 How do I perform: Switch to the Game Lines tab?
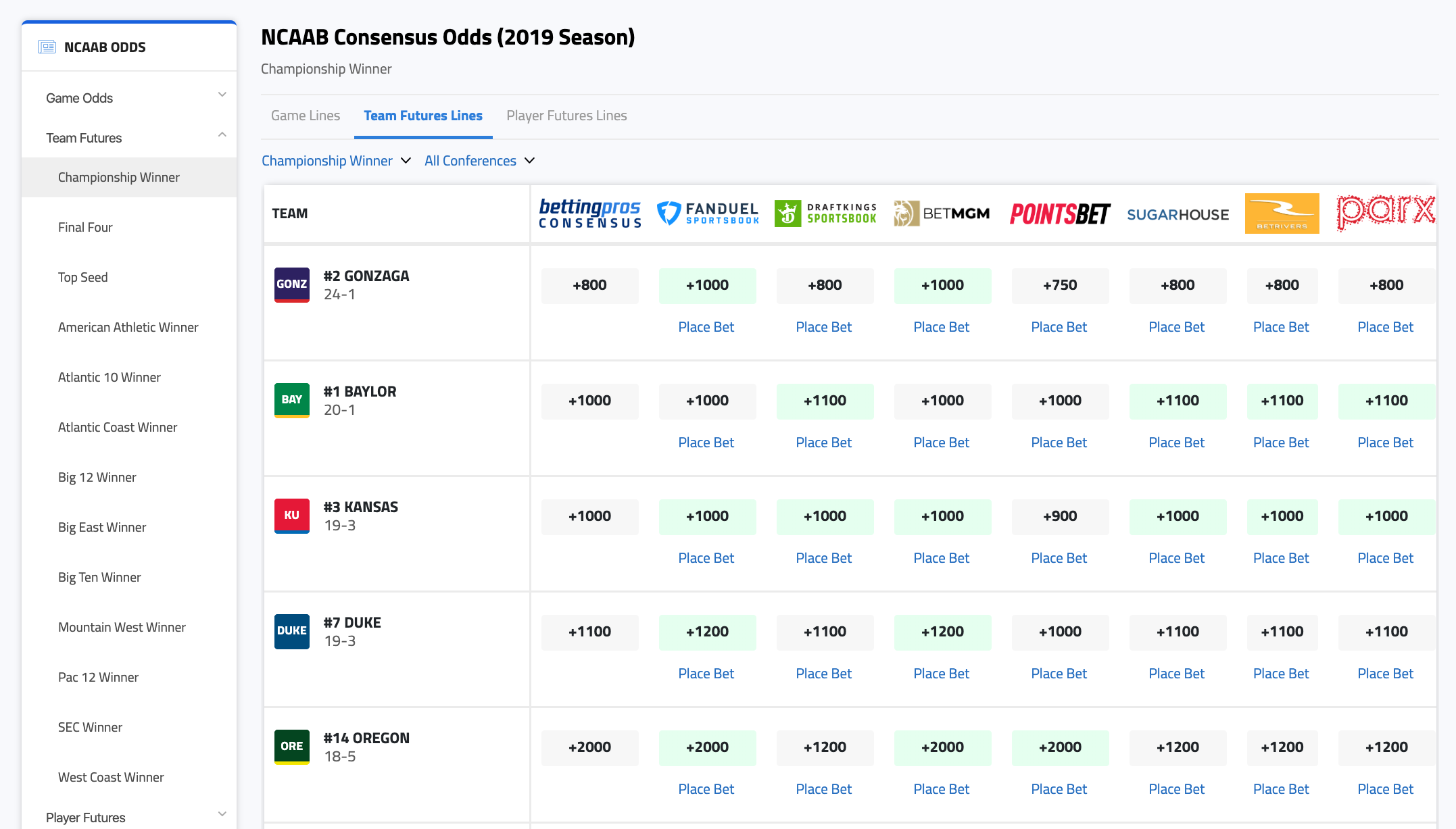(306, 115)
